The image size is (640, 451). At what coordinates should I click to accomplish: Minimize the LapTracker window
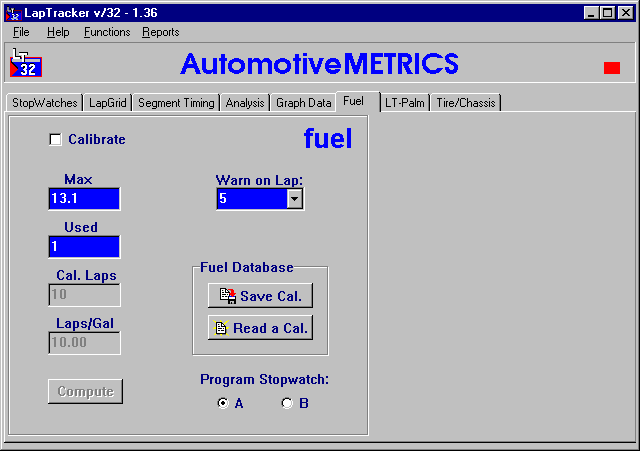pos(591,13)
